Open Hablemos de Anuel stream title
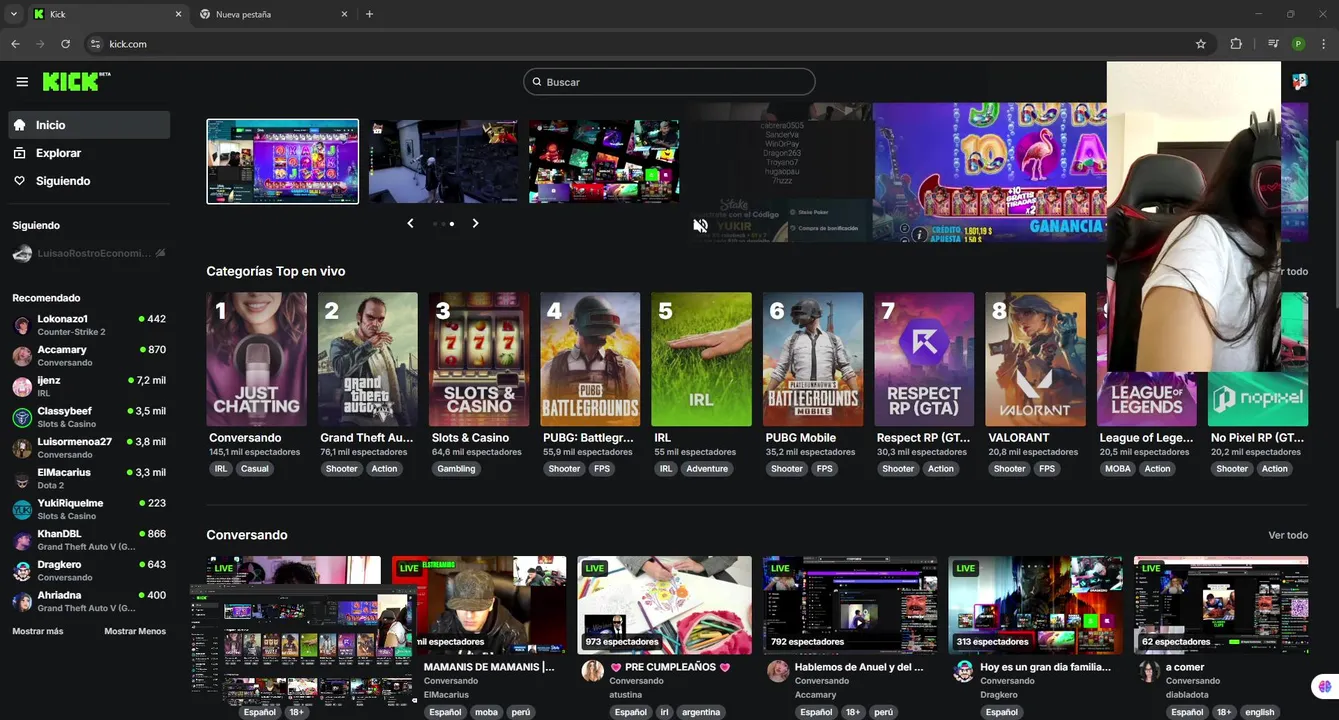 (x=859, y=667)
